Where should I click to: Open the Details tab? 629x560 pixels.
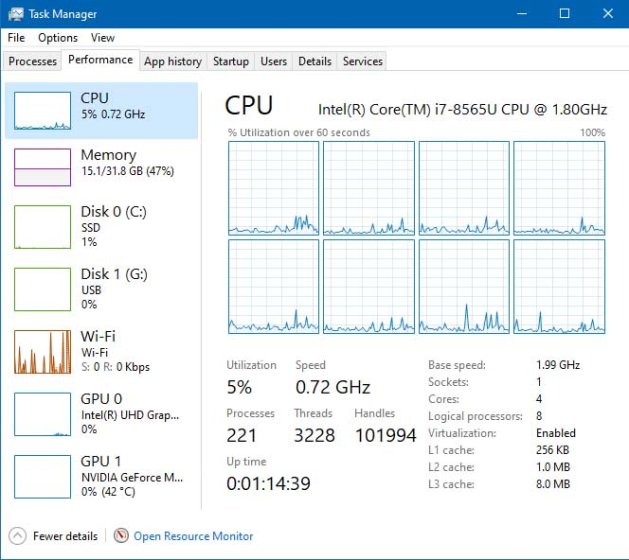click(x=314, y=61)
